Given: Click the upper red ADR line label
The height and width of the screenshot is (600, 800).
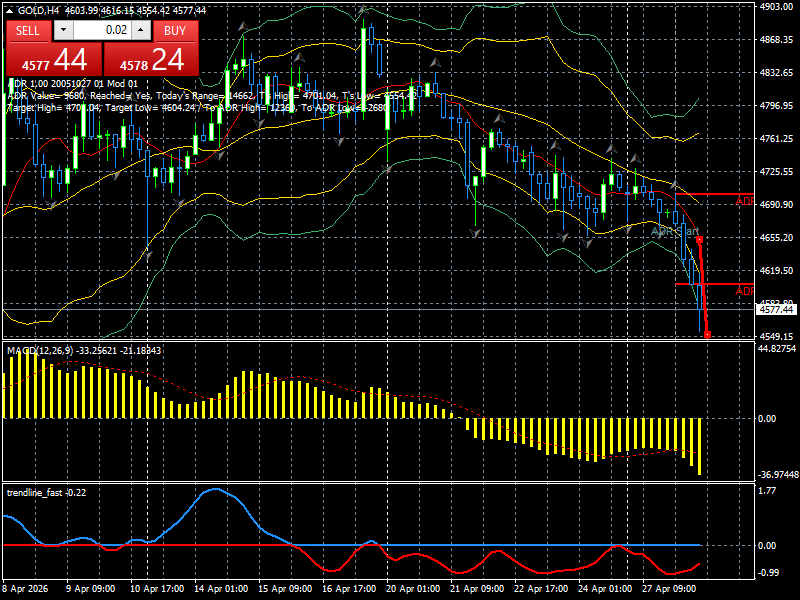Looking at the screenshot, I should [745, 202].
